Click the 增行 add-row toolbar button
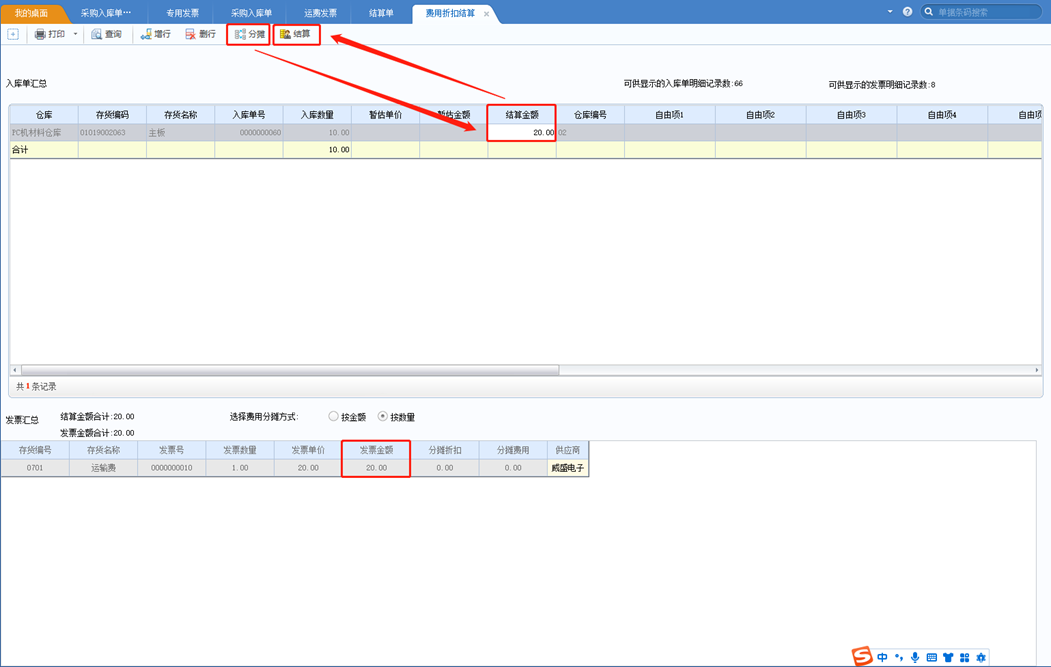This screenshot has width=1051, height=667. click(x=156, y=34)
